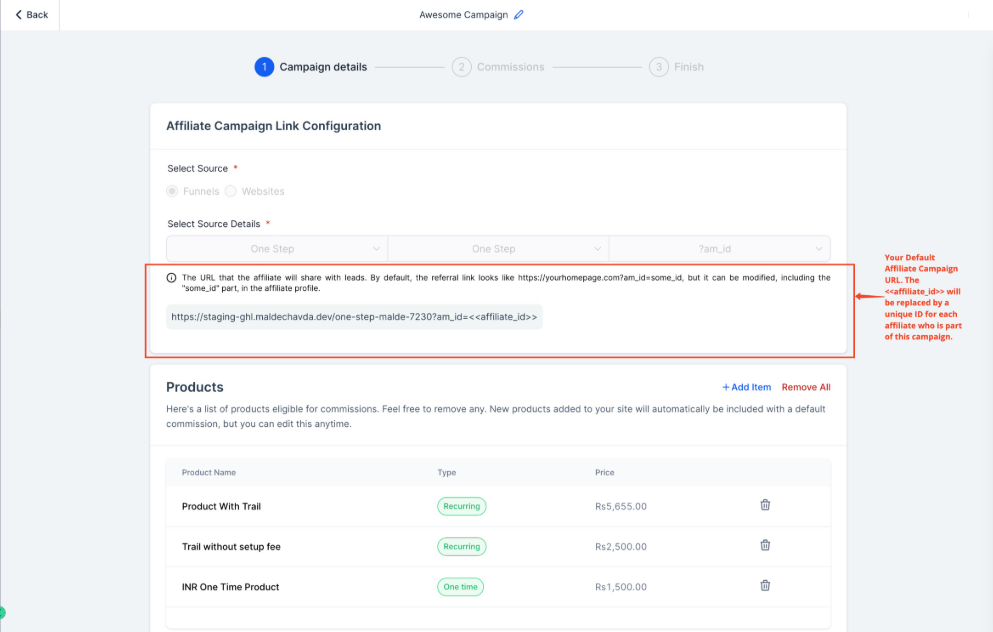Viewport: 993px width, 632px height.
Task: Click the Select Source Details label
Action: [x=213, y=224]
